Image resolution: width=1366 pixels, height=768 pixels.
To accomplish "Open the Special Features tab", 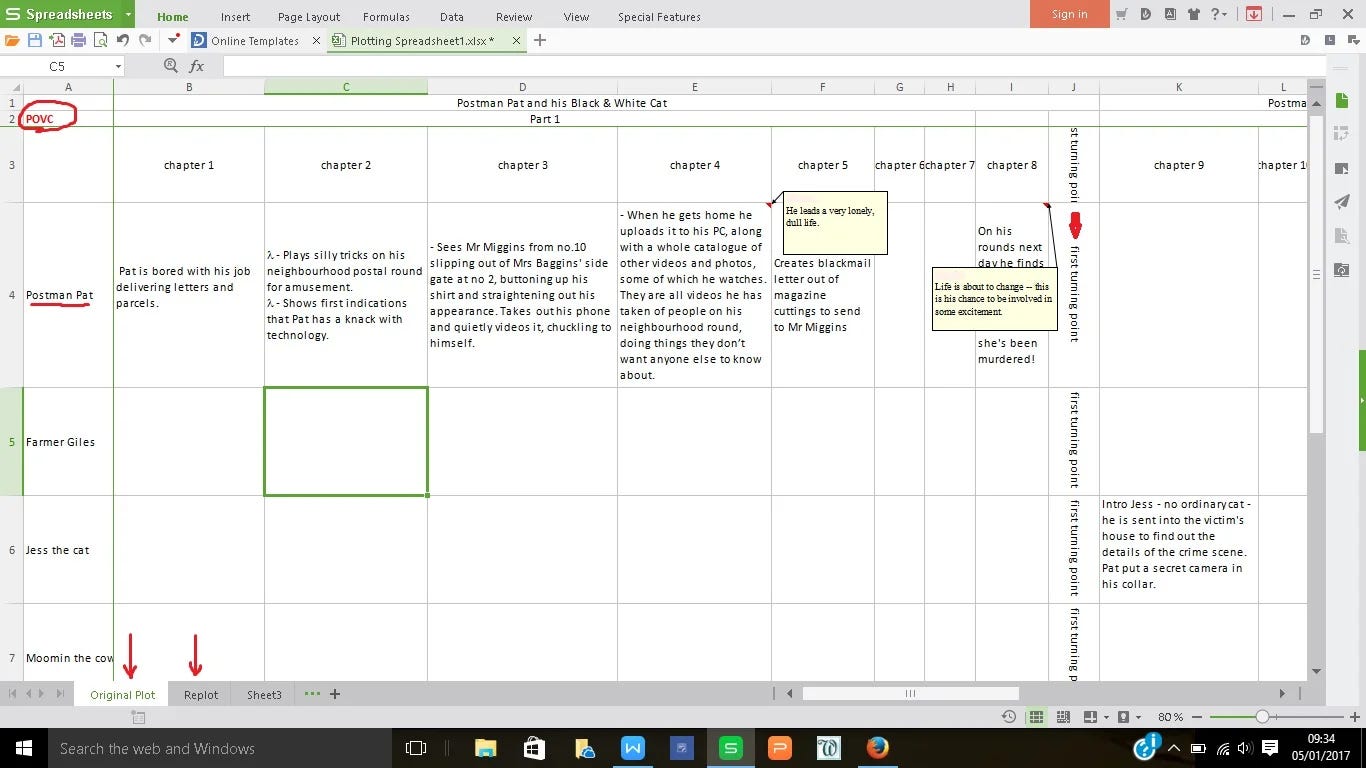I will (659, 16).
